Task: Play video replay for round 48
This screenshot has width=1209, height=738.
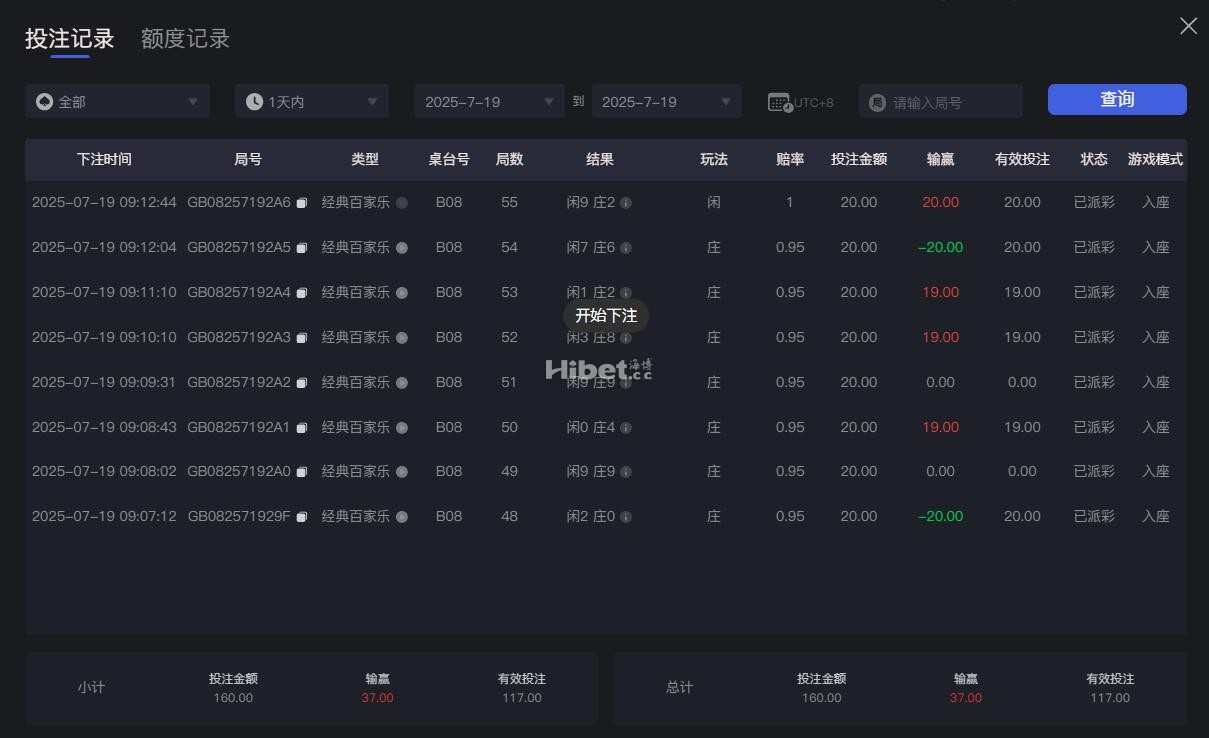Action: (402, 518)
